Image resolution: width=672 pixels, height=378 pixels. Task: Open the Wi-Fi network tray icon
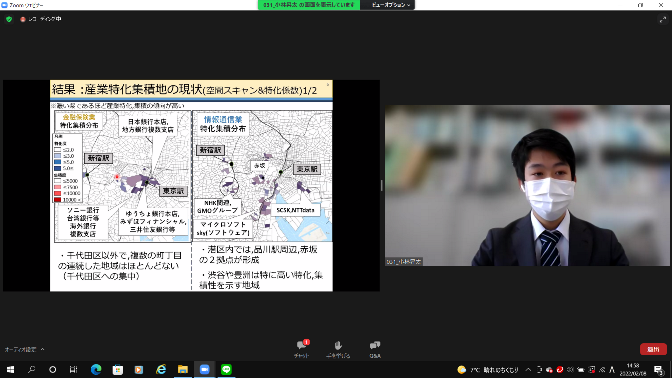point(602,370)
